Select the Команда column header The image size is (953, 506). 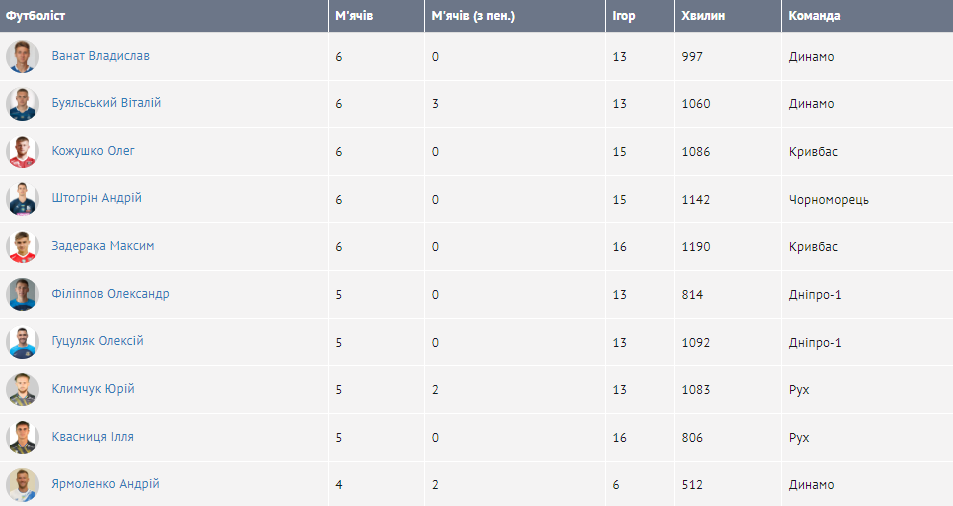(x=814, y=16)
